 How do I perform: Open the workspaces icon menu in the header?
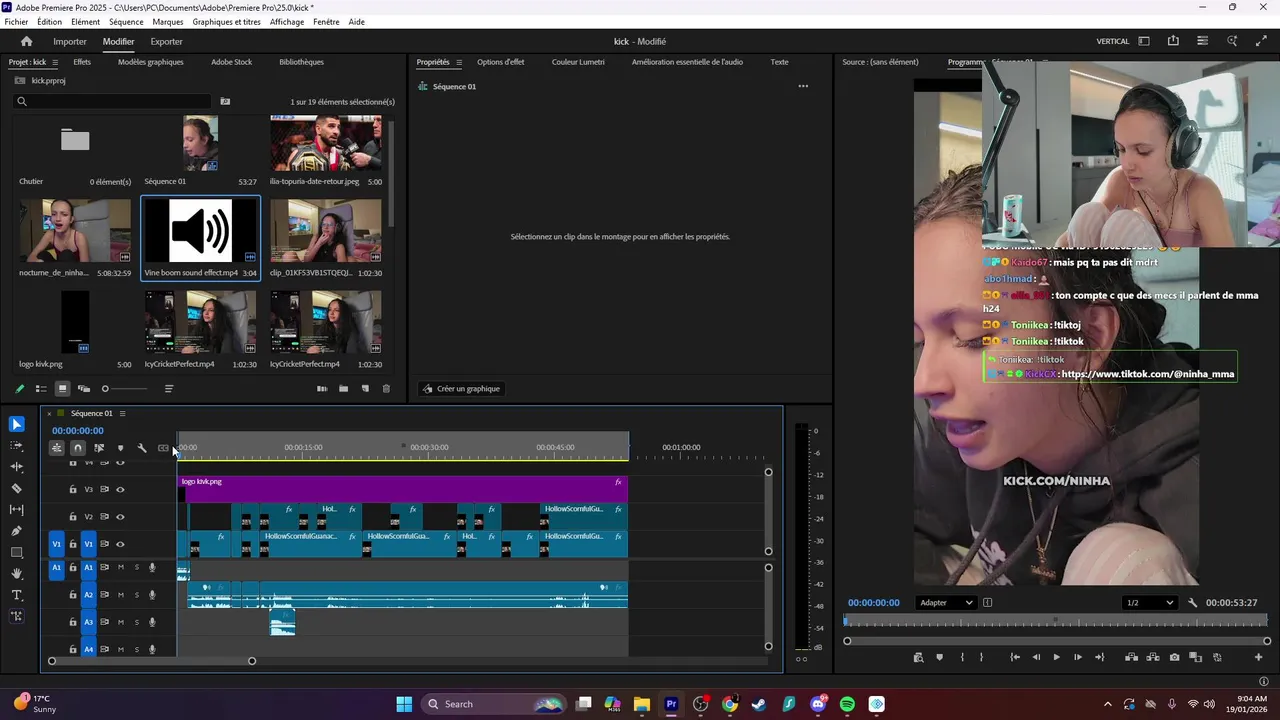(1144, 41)
